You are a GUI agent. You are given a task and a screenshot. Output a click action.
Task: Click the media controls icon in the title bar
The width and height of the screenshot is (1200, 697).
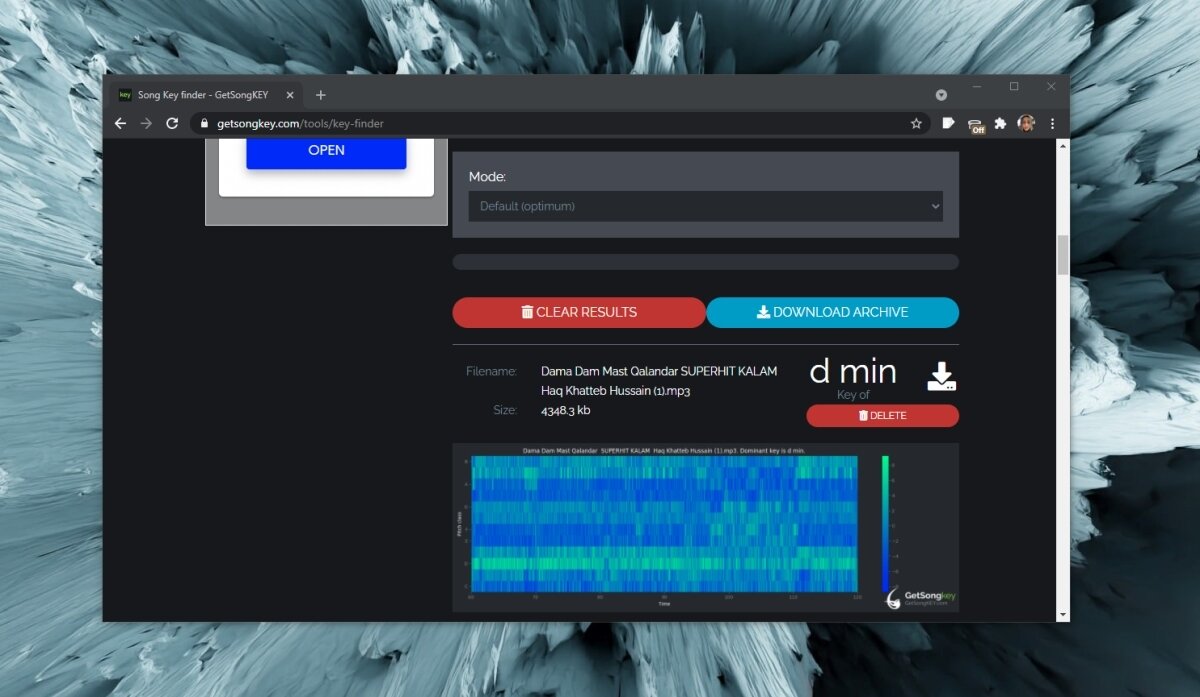941,94
